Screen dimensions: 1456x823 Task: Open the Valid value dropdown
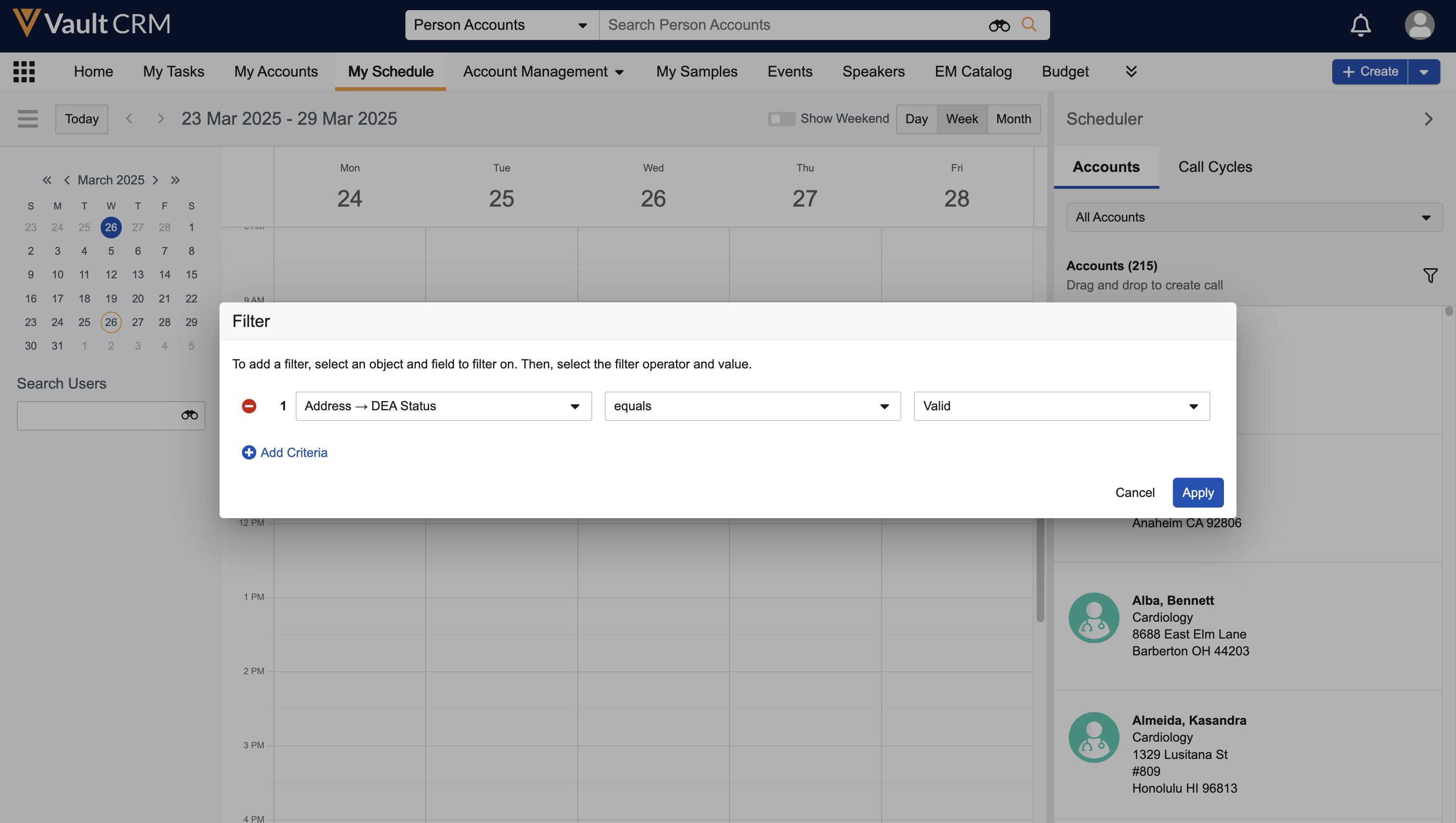click(x=1061, y=406)
